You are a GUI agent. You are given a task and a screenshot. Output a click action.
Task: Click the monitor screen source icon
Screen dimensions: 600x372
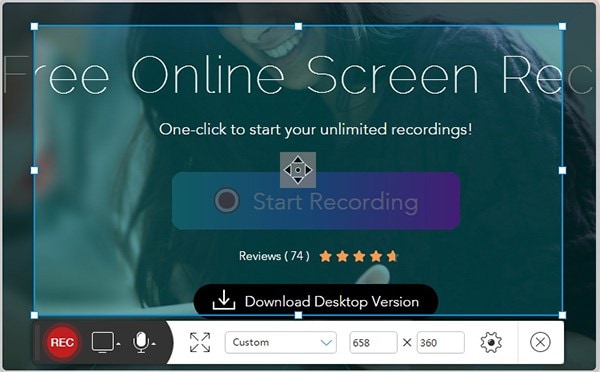tap(103, 342)
